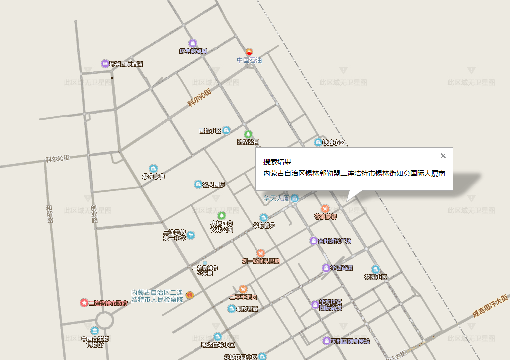Select blue marker directly below lowest orange restaurant marker
The image size is (510, 360).
pyautogui.click(x=232, y=308)
